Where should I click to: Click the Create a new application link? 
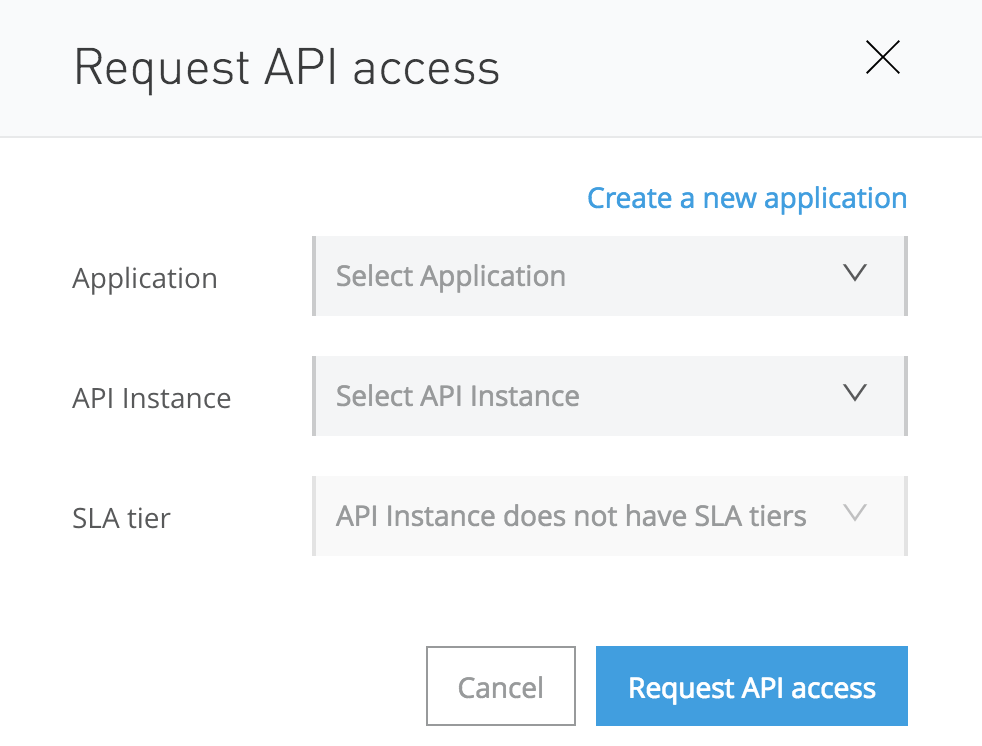point(746,198)
